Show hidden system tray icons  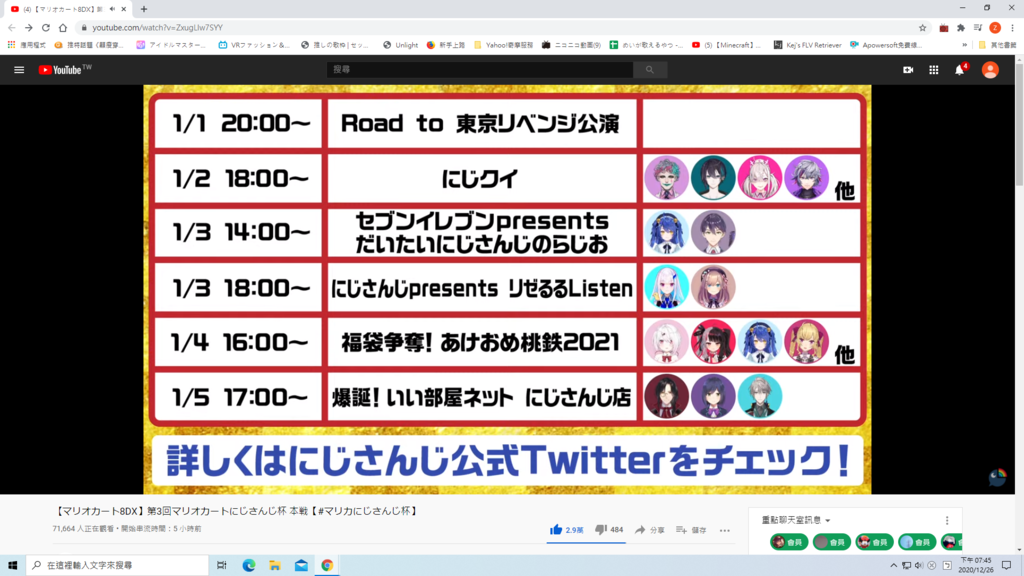tap(893, 565)
